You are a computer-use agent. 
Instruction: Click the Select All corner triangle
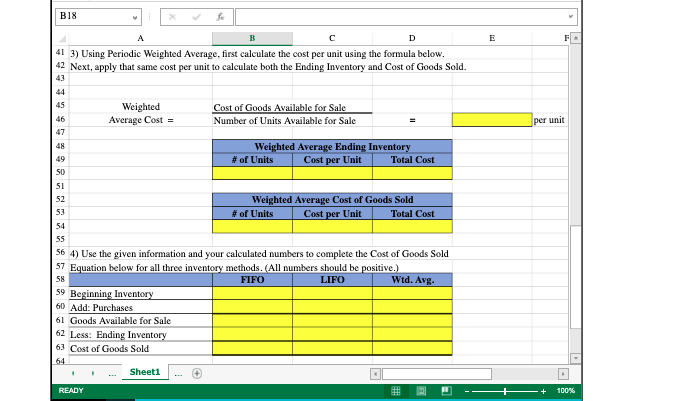62,39
